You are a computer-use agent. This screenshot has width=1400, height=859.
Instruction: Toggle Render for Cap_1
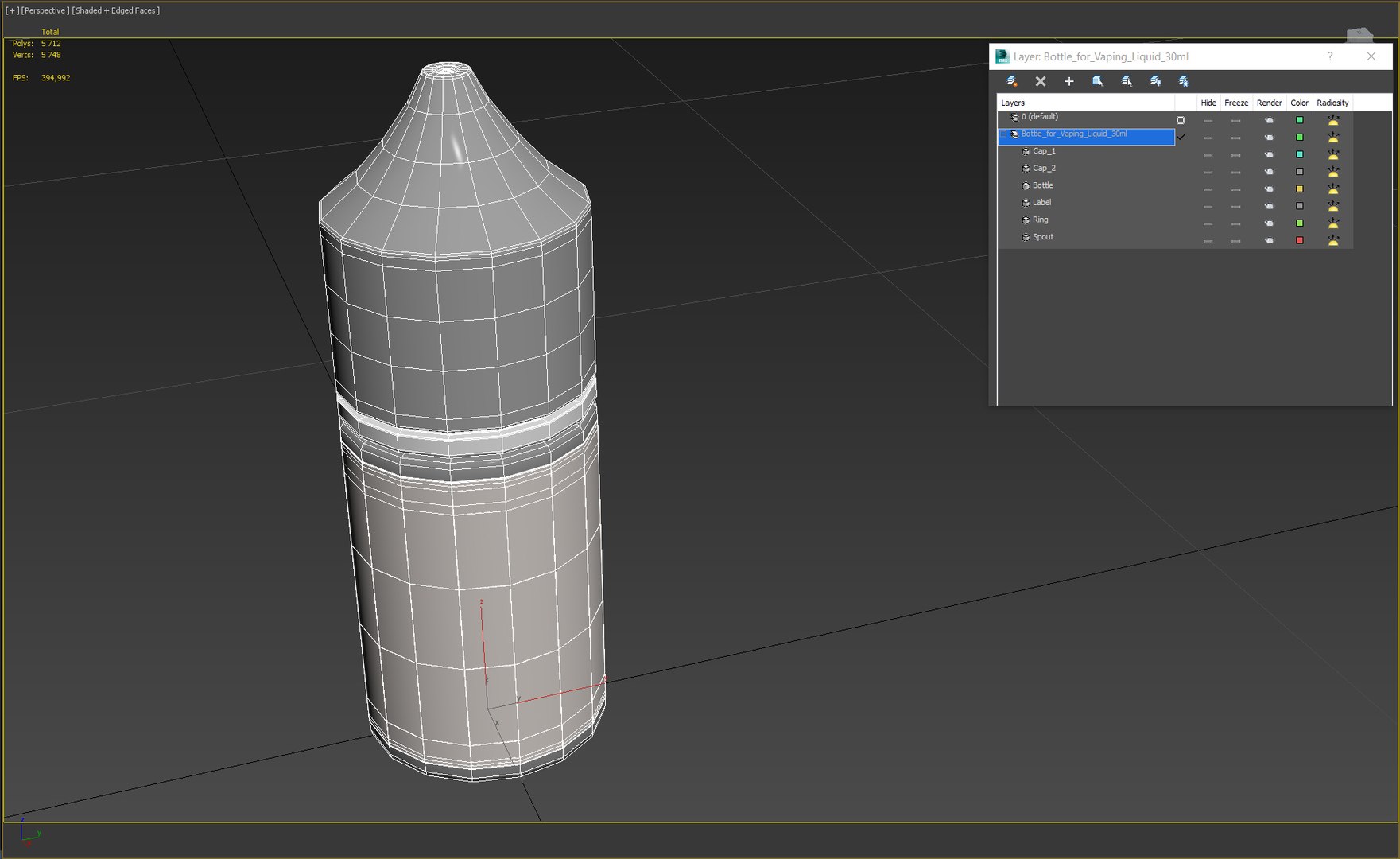(x=1269, y=155)
